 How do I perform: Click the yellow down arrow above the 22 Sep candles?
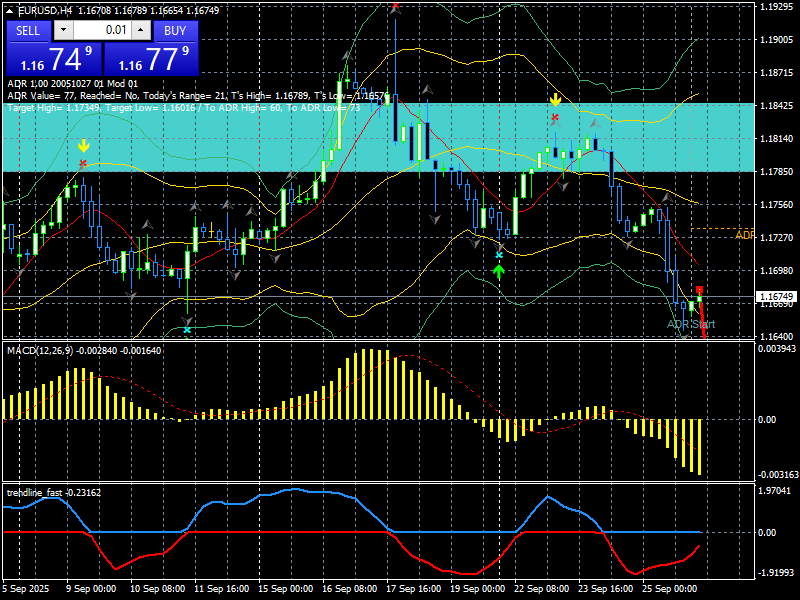click(555, 99)
